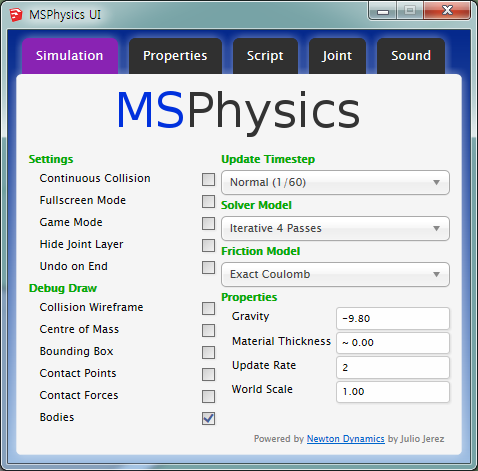Switch to the Joint tab

337,56
